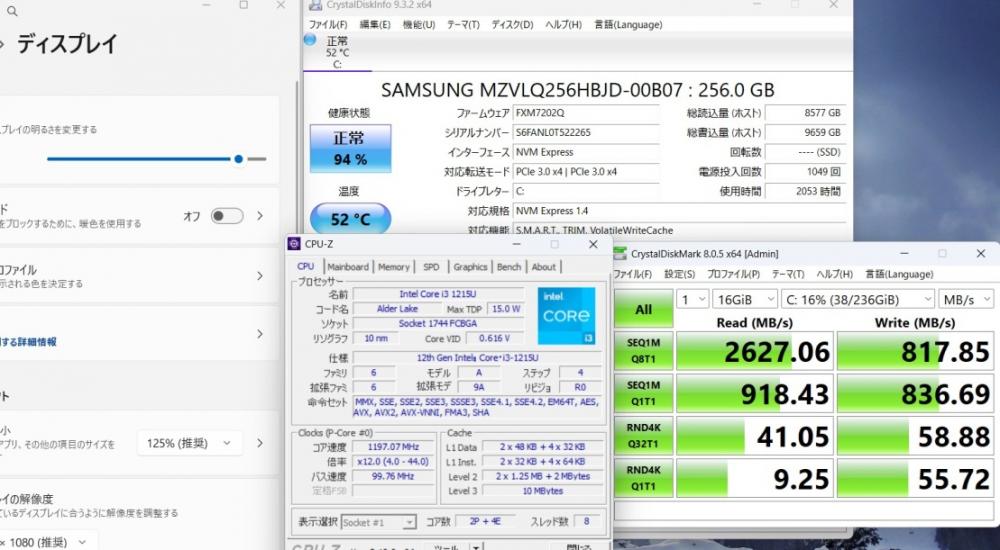Open 設定(S) menu in CrystalDiskMark
The image size is (1000, 550).
[x=679, y=274]
